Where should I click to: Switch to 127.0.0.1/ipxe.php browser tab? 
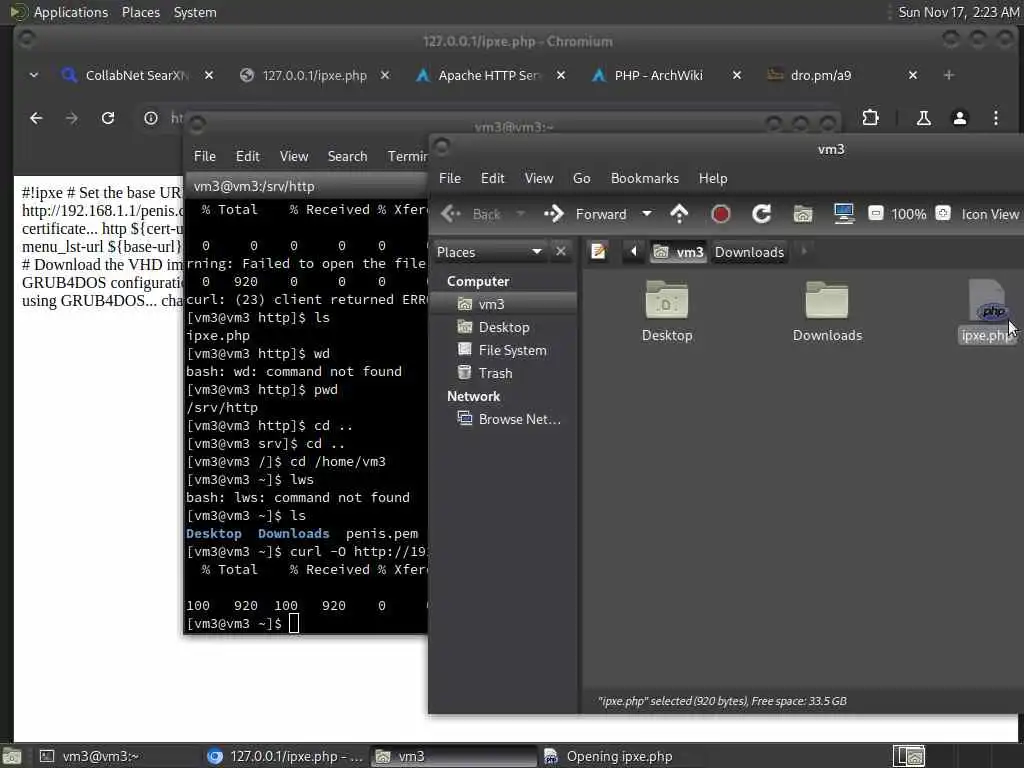click(x=314, y=76)
